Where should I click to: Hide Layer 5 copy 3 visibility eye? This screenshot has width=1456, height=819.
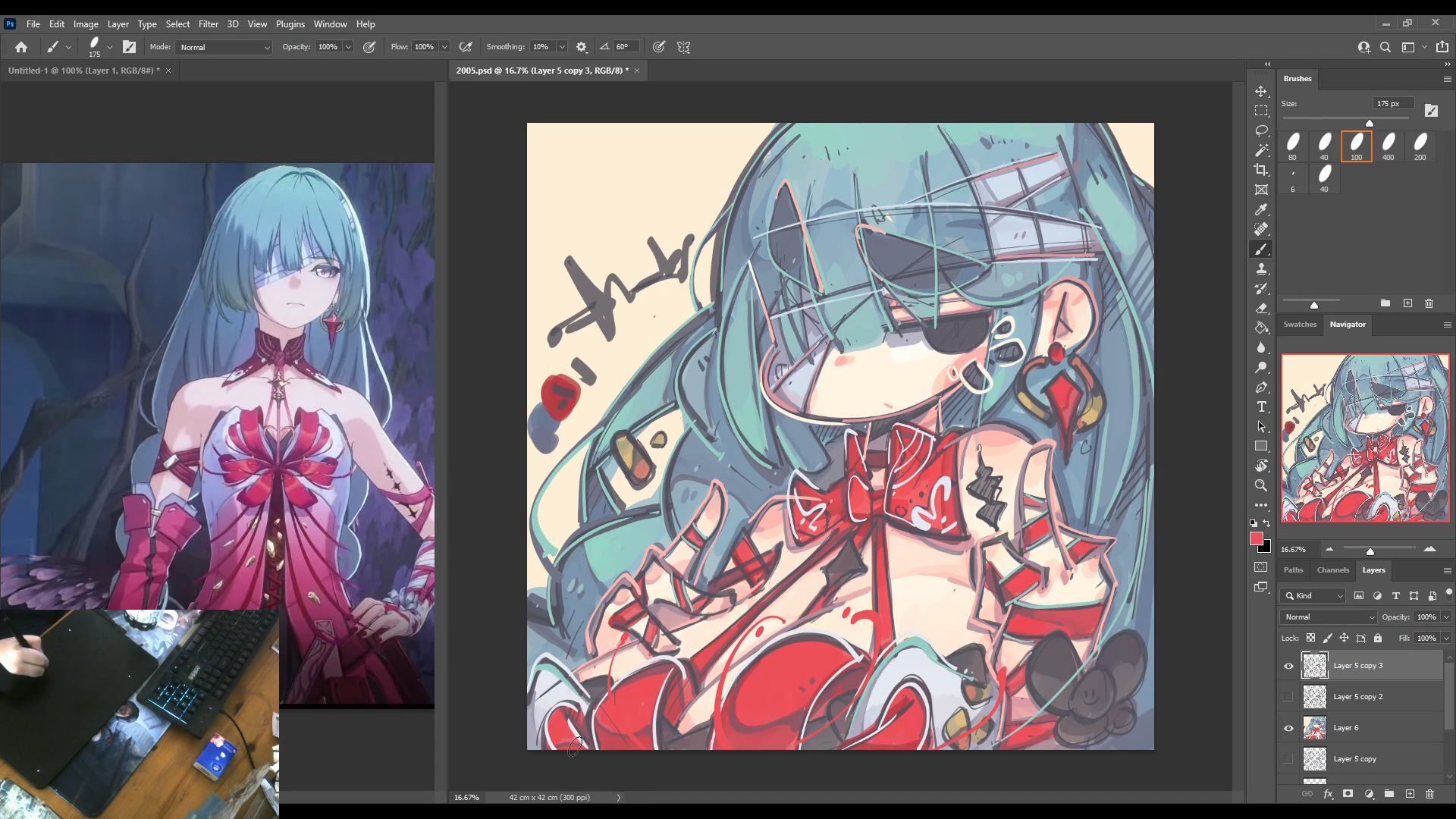coord(1288,666)
